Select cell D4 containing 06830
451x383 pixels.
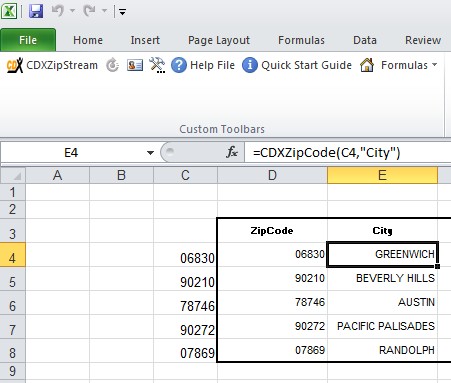(x=272, y=255)
